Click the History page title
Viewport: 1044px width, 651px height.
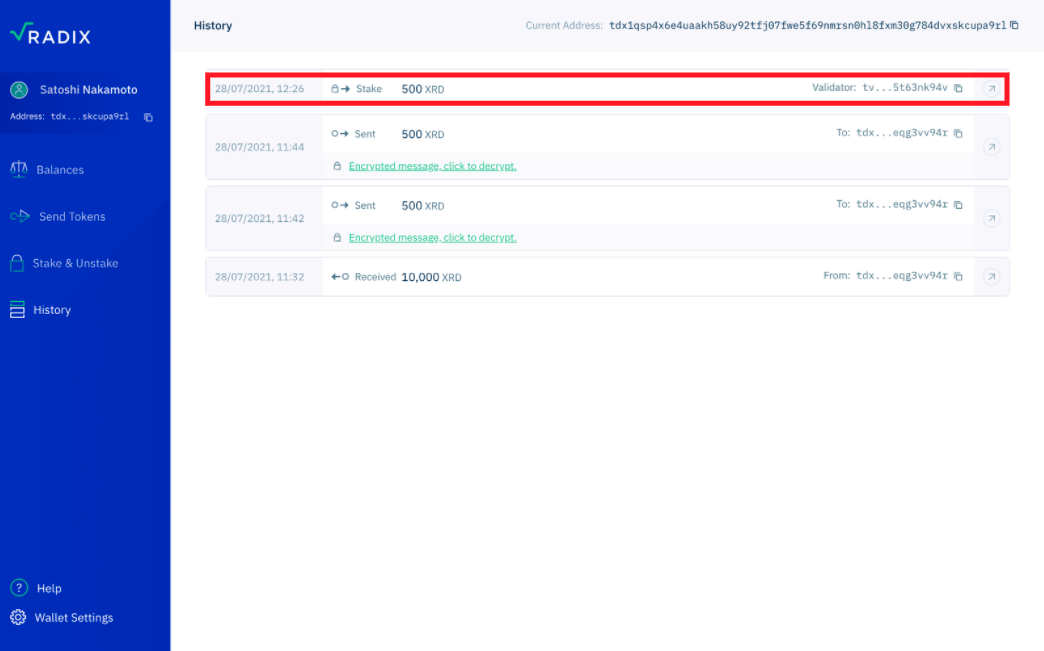point(213,25)
